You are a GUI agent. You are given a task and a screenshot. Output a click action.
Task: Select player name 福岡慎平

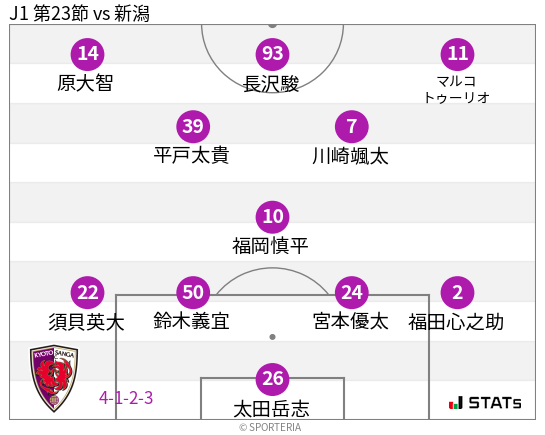pyautogui.click(x=270, y=246)
